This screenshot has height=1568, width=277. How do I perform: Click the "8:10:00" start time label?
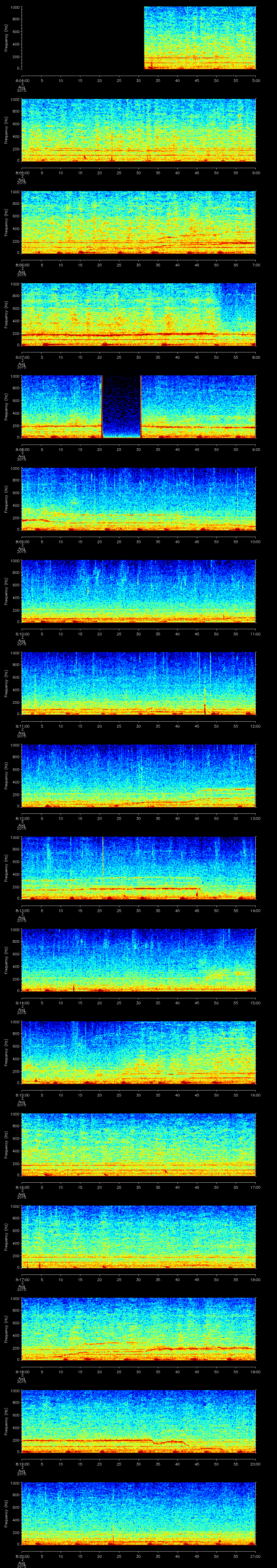(22, 634)
